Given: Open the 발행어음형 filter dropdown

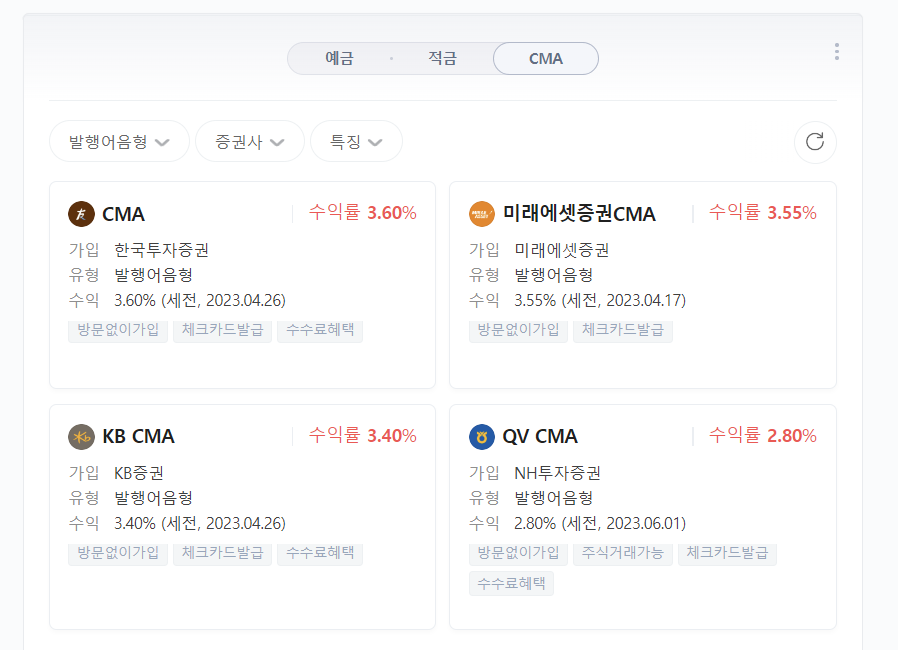Looking at the screenshot, I should click(x=119, y=141).
